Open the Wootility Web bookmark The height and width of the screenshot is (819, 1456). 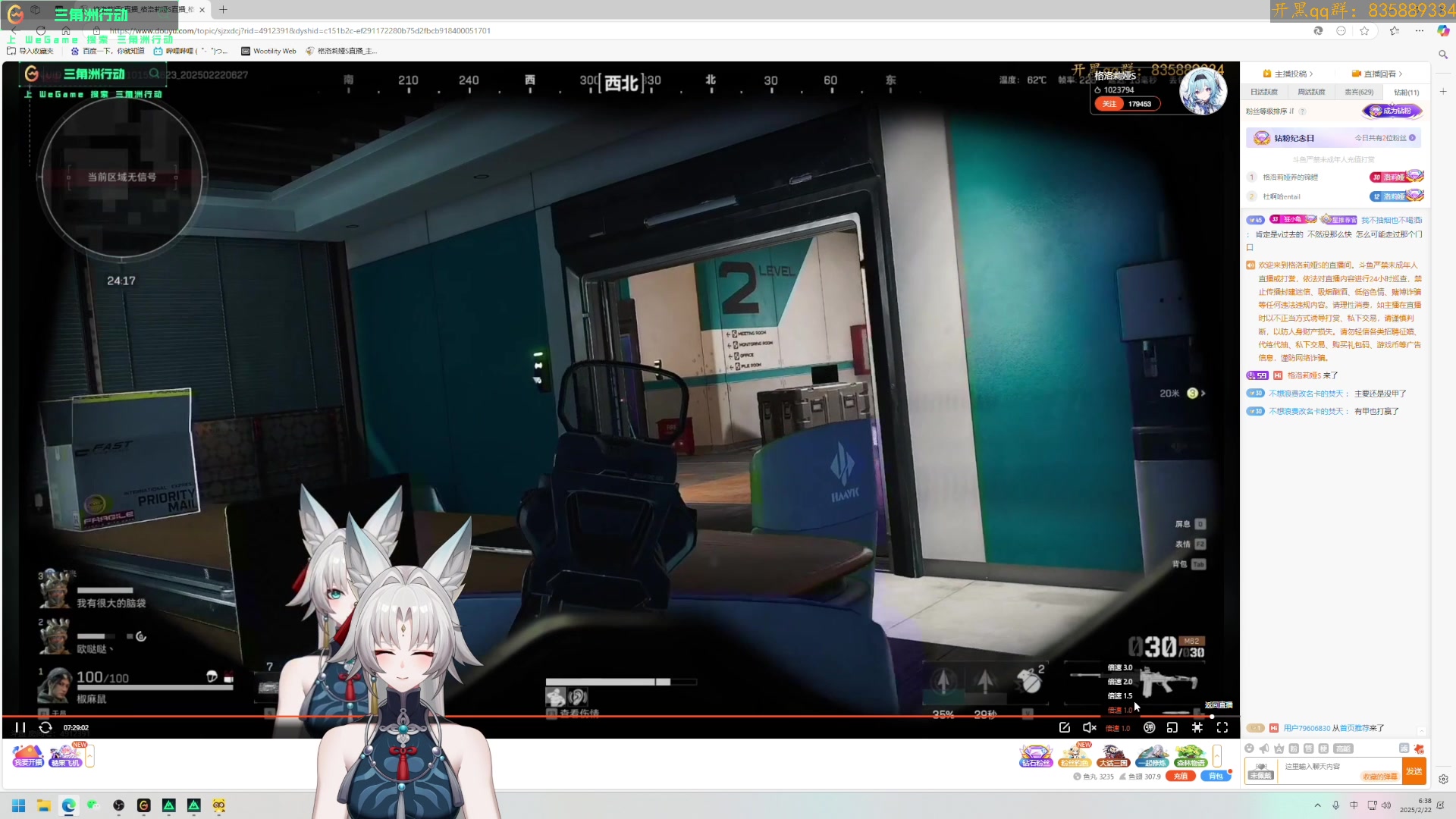click(x=268, y=51)
